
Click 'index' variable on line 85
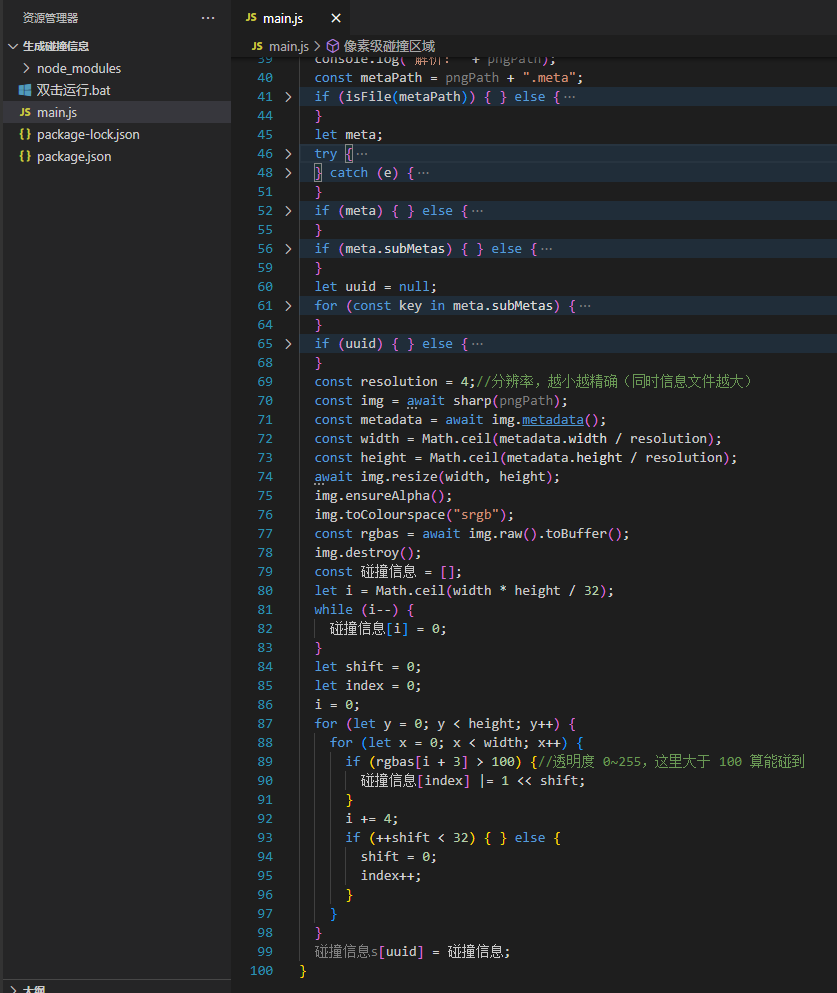click(x=364, y=686)
